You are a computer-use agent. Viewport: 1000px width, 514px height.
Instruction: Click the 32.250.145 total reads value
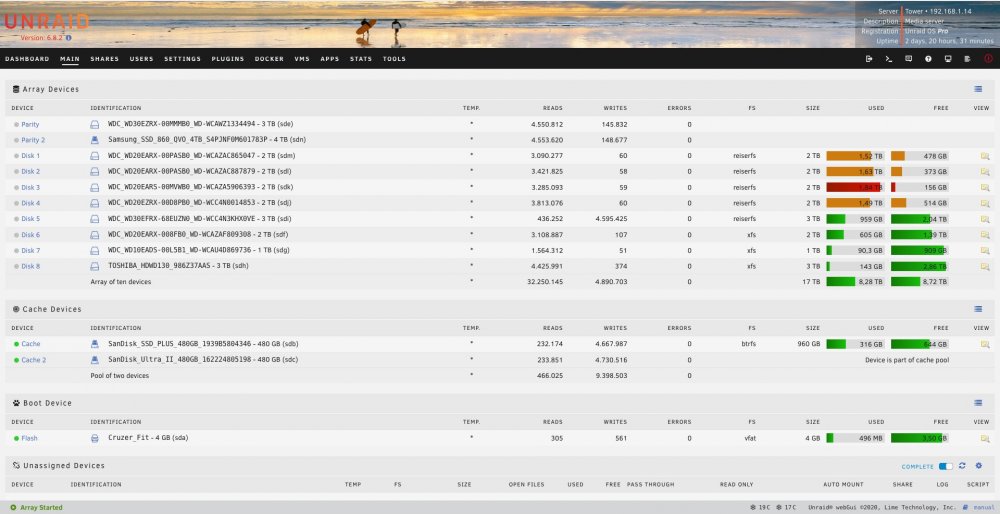pyautogui.click(x=545, y=282)
